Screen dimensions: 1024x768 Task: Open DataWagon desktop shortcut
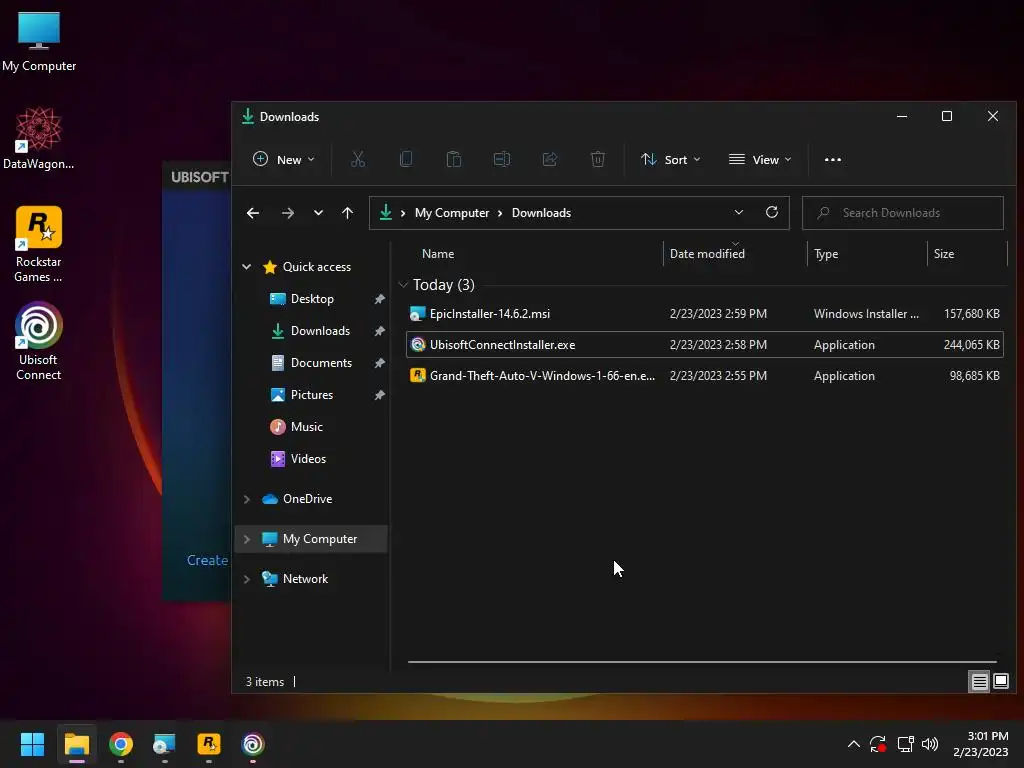point(39,138)
